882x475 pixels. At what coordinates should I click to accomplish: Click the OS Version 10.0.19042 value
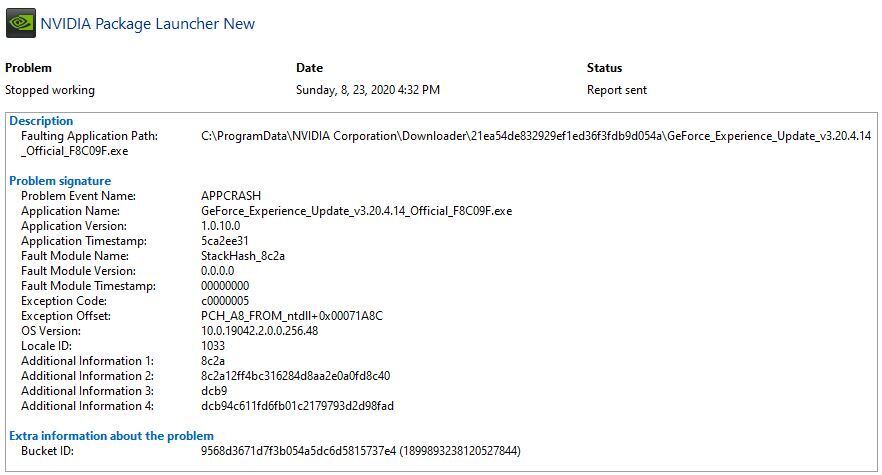tap(259, 331)
